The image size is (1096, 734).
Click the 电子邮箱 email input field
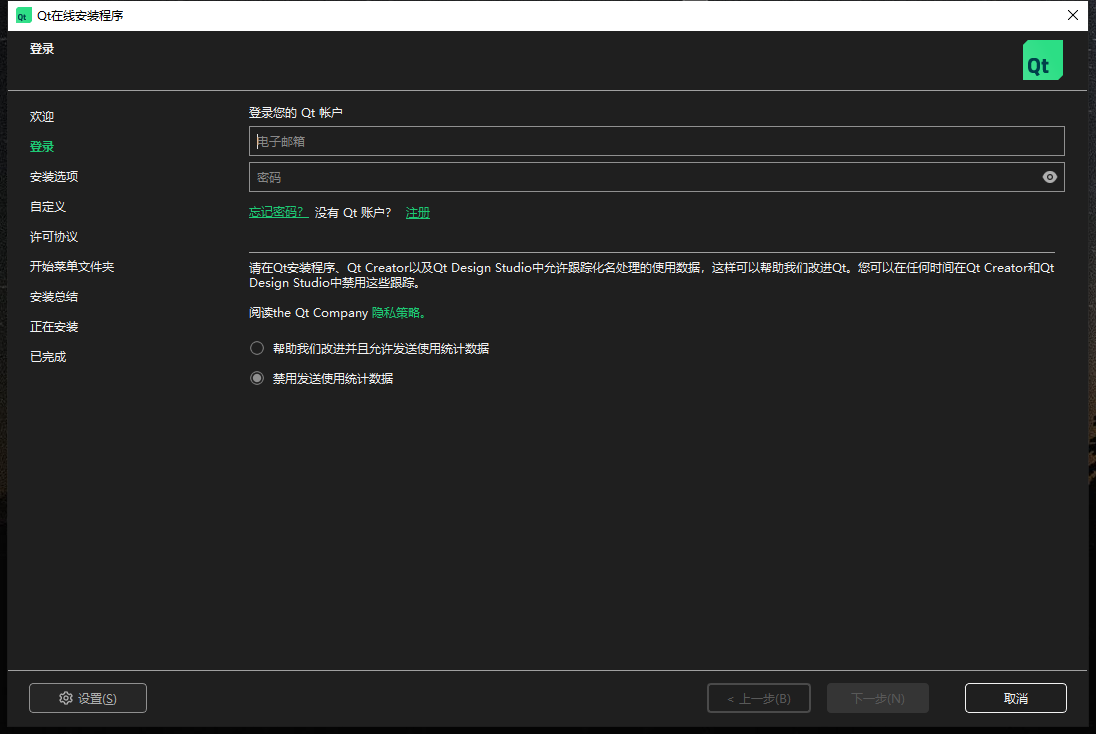click(656, 141)
